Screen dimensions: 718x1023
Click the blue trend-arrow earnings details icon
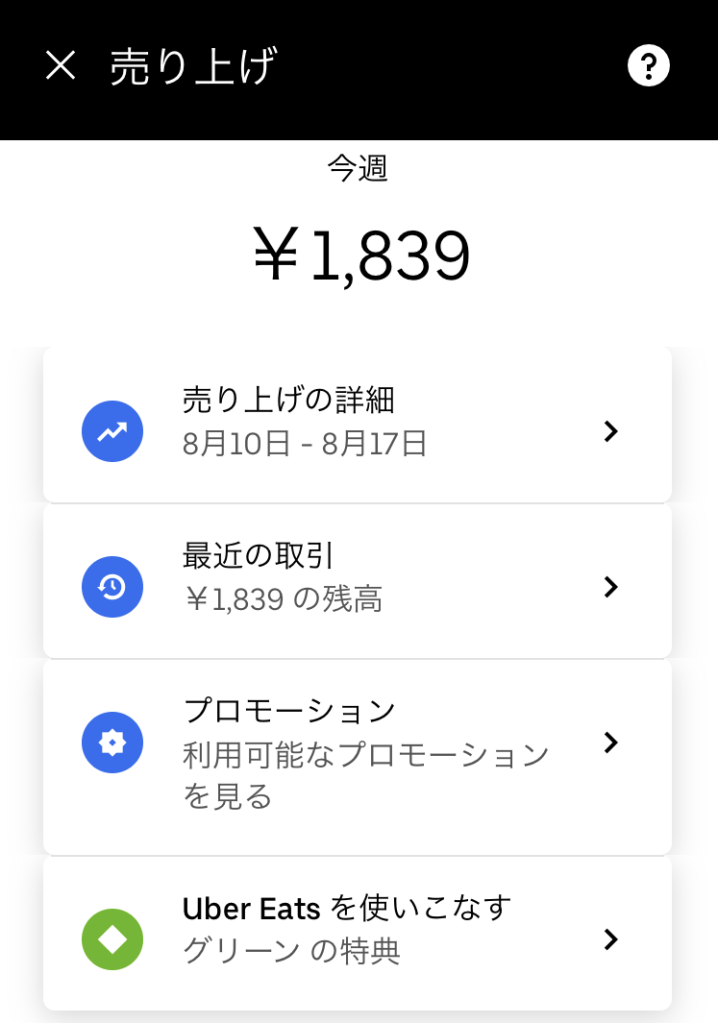pos(112,431)
